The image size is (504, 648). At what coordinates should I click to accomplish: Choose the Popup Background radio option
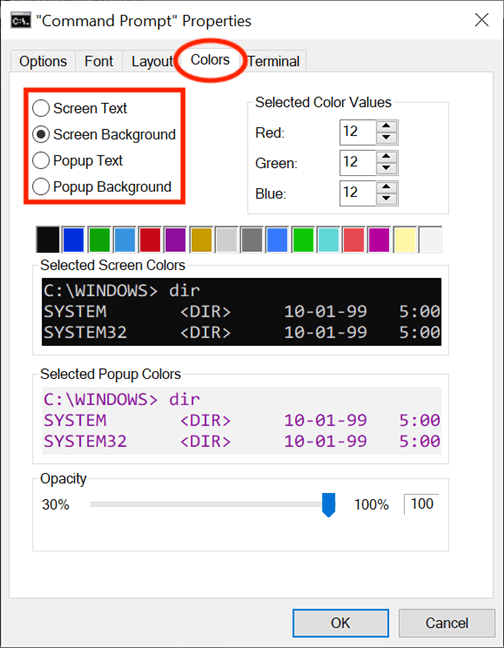coord(102,186)
